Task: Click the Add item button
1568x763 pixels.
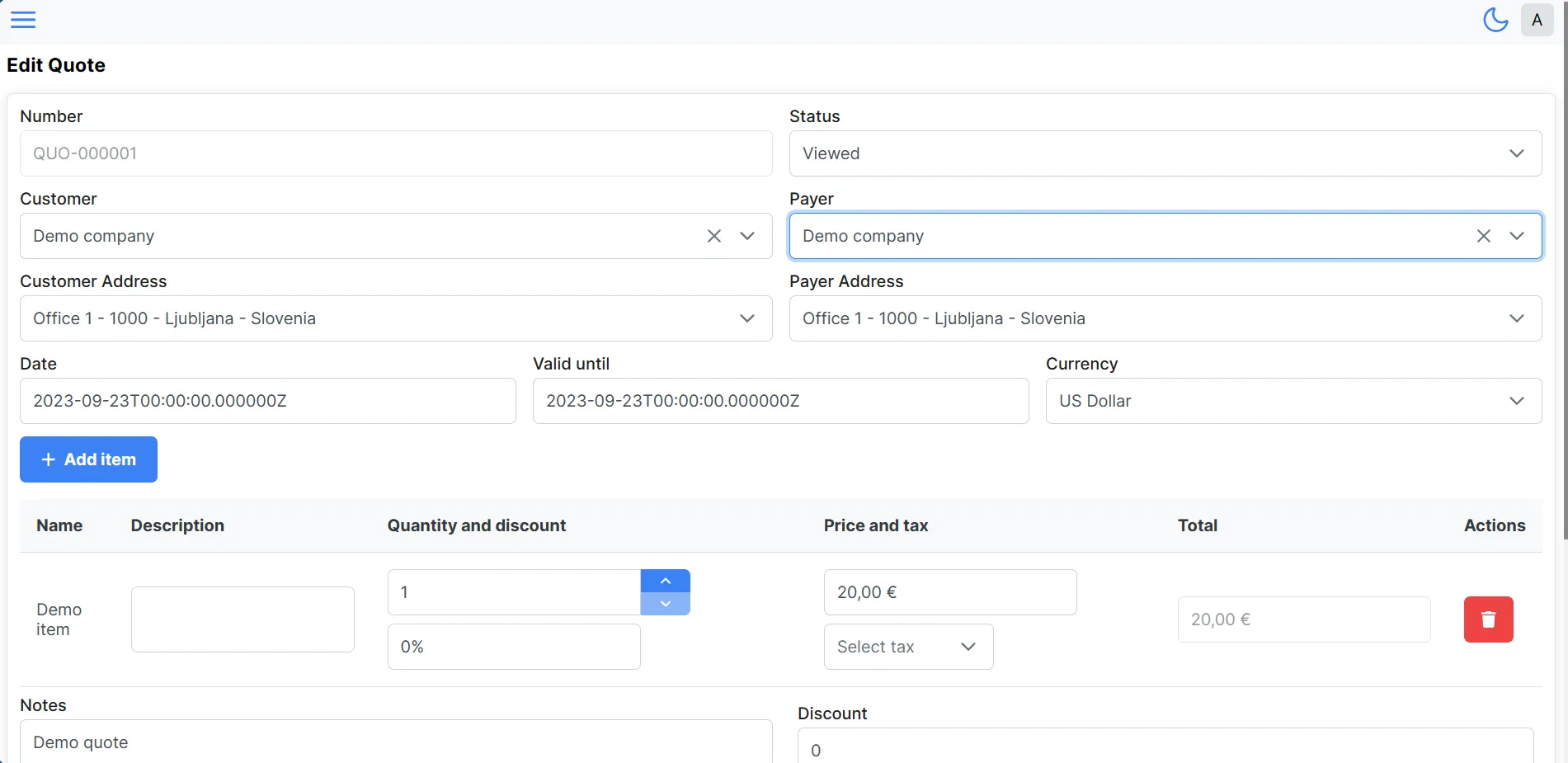Action: pyautogui.click(x=88, y=459)
